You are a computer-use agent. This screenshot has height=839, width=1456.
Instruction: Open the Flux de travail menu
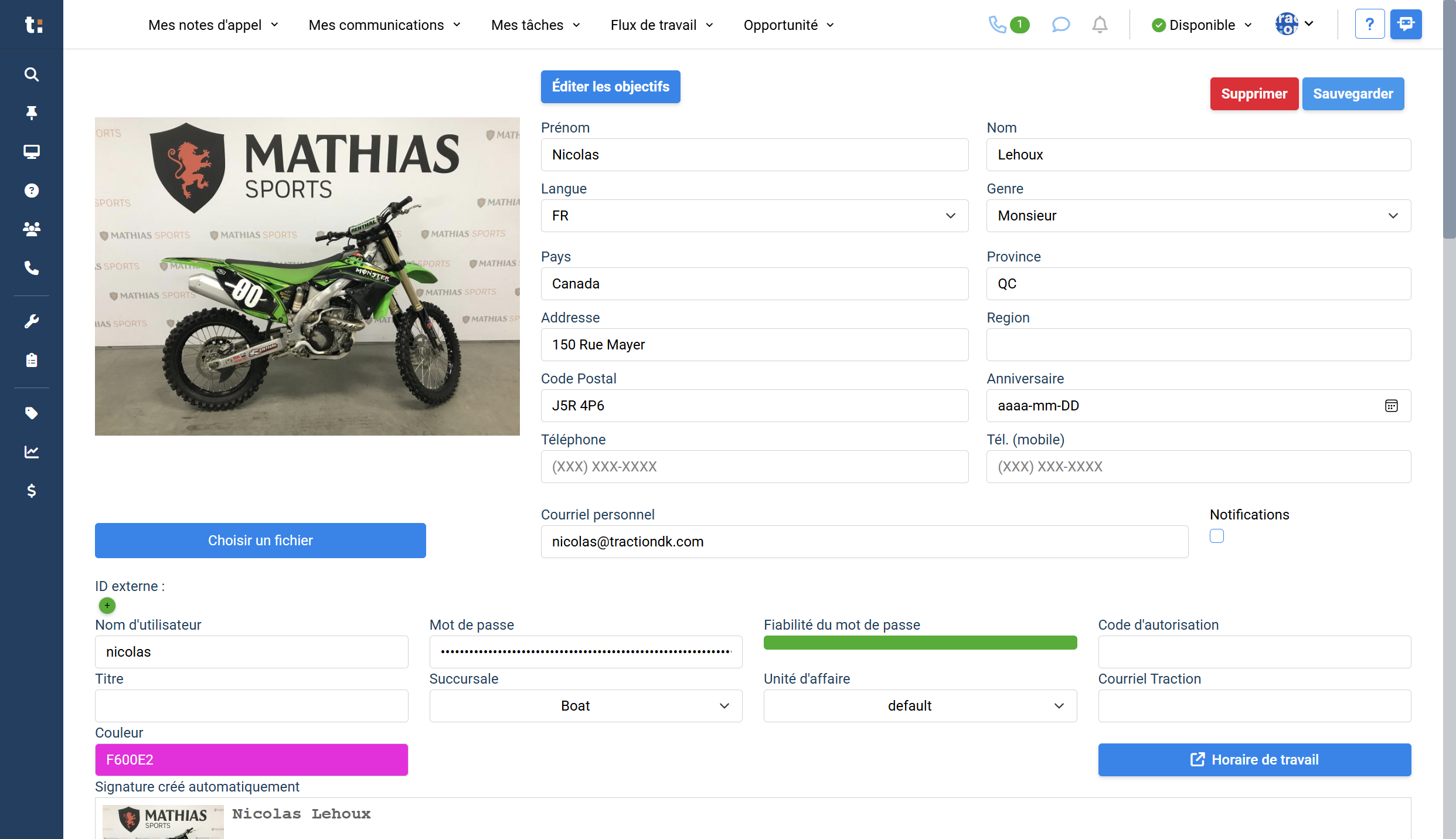tap(661, 25)
